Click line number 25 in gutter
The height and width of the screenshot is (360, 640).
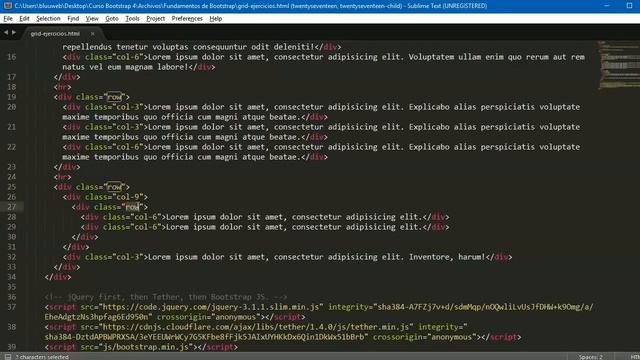(11, 187)
